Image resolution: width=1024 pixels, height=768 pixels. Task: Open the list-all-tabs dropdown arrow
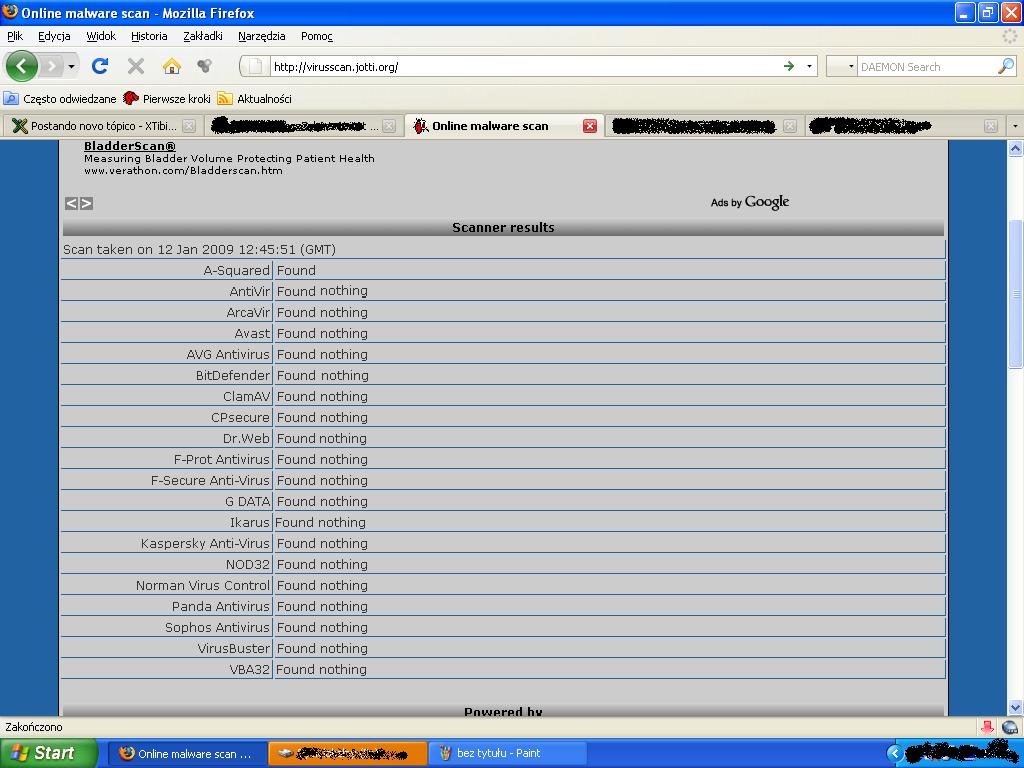click(x=1015, y=126)
